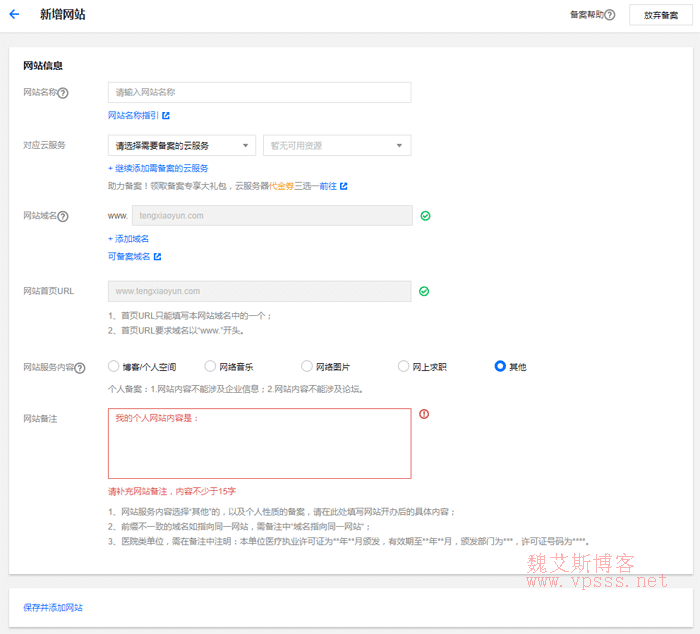Click the green checkmark beside the homepage URL
Screen dimensions: 700x634
(x=425, y=291)
